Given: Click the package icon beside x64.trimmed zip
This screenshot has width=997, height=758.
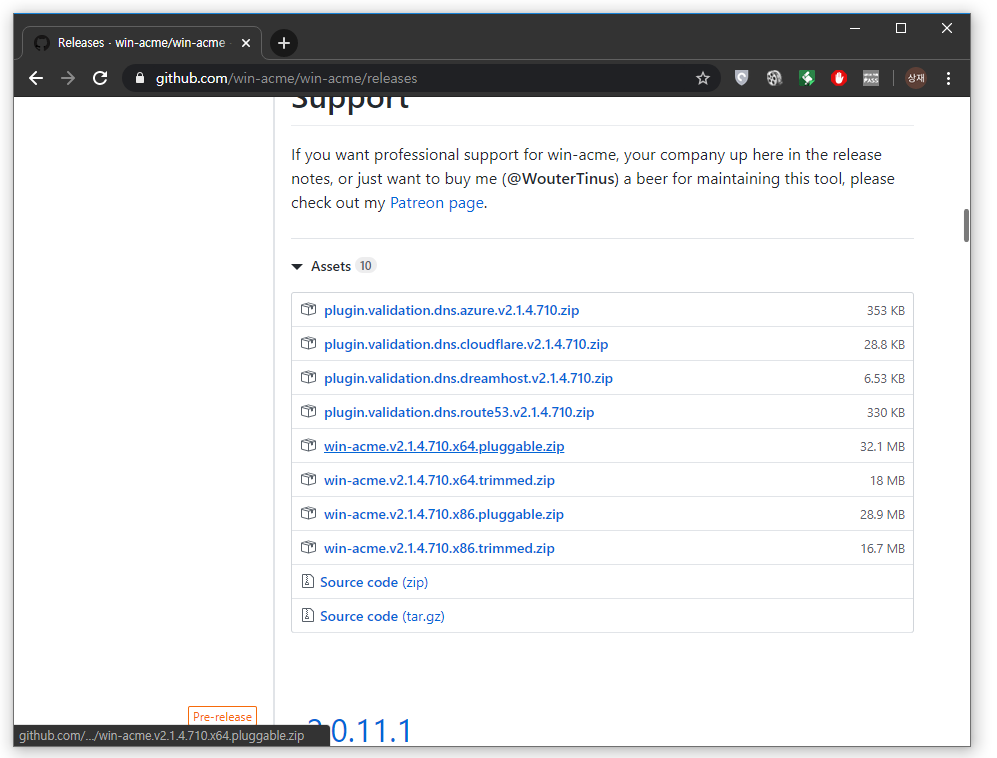Looking at the screenshot, I should 308,479.
